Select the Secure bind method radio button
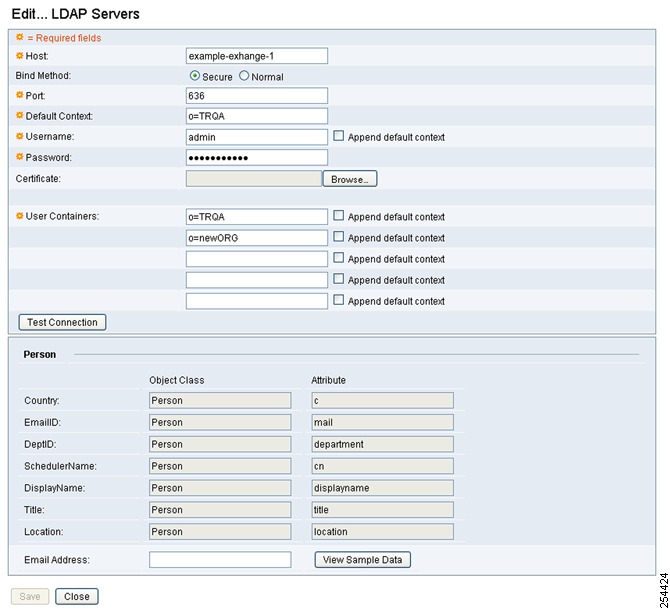The height and width of the screenshot is (611, 670). pos(195,76)
